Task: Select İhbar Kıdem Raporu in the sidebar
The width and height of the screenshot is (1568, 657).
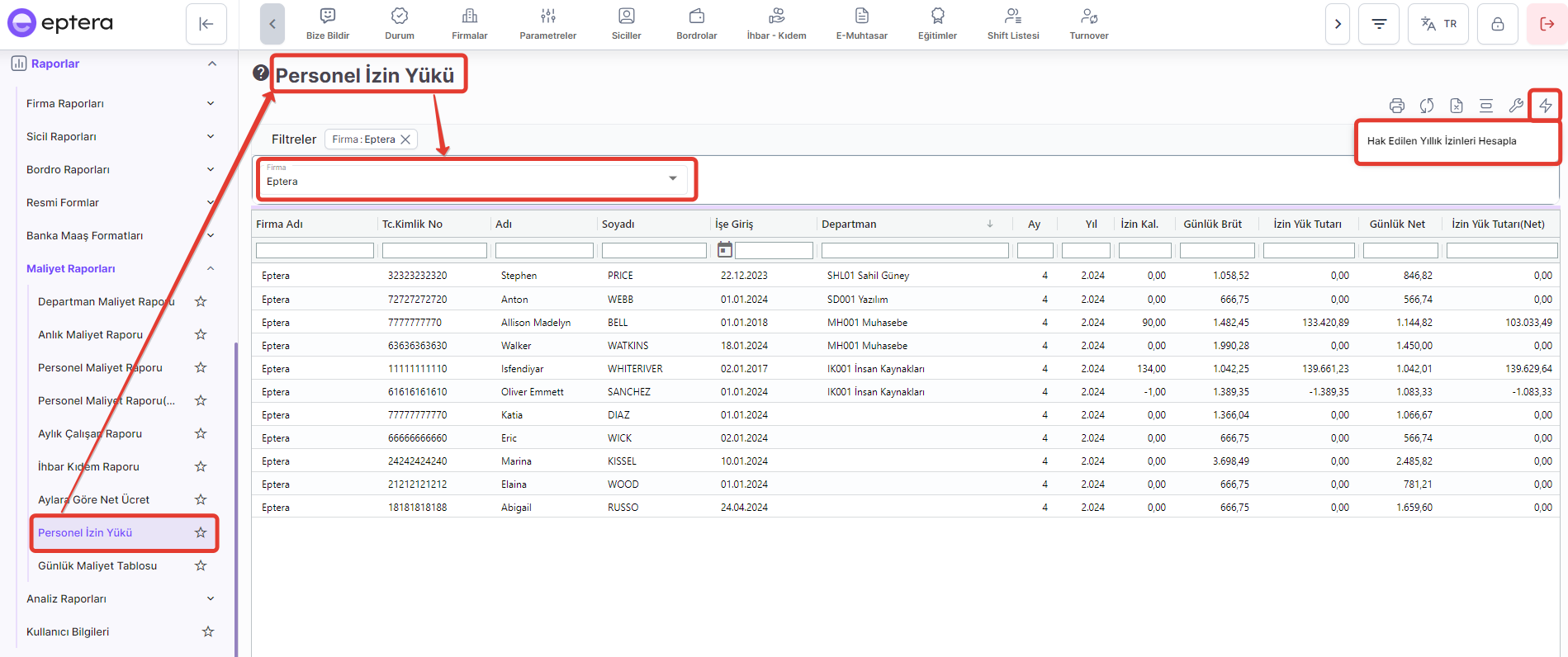Action: pyautogui.click(x=88, y=466)
